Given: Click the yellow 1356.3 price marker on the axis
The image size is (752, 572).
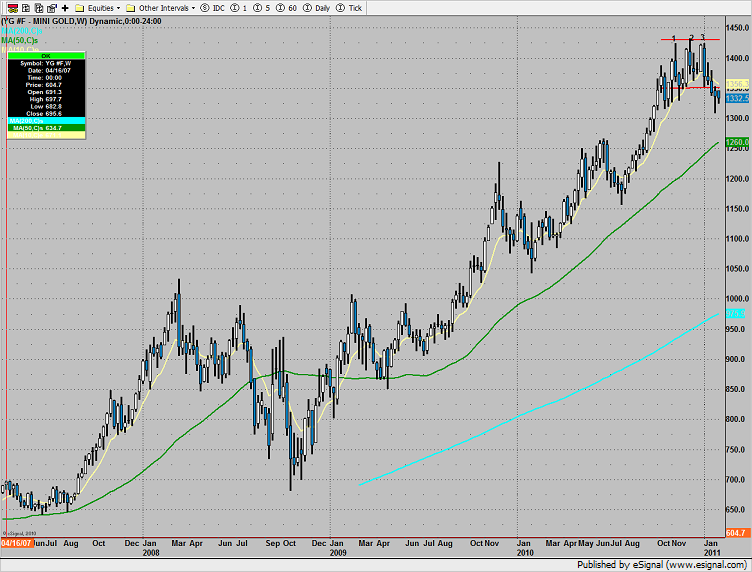Looking at the screenshot, I should [737, 84].
